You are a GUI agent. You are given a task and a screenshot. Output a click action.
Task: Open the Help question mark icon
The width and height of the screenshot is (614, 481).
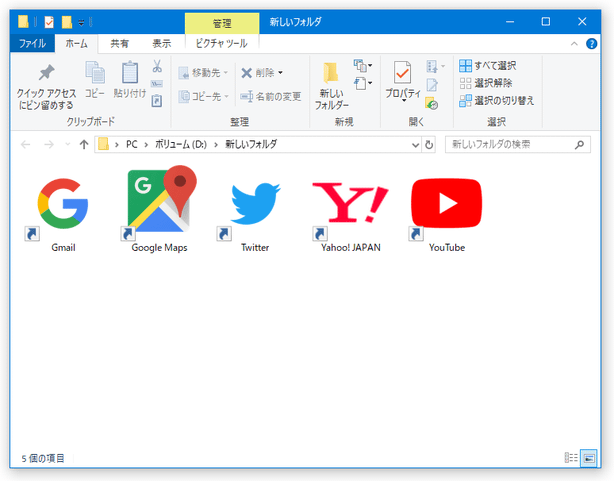pos(591,43)
